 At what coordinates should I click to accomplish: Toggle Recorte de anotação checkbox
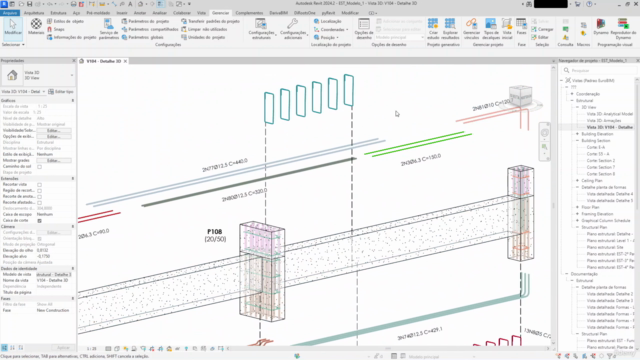pyautogui.click(x=39, y=196)
